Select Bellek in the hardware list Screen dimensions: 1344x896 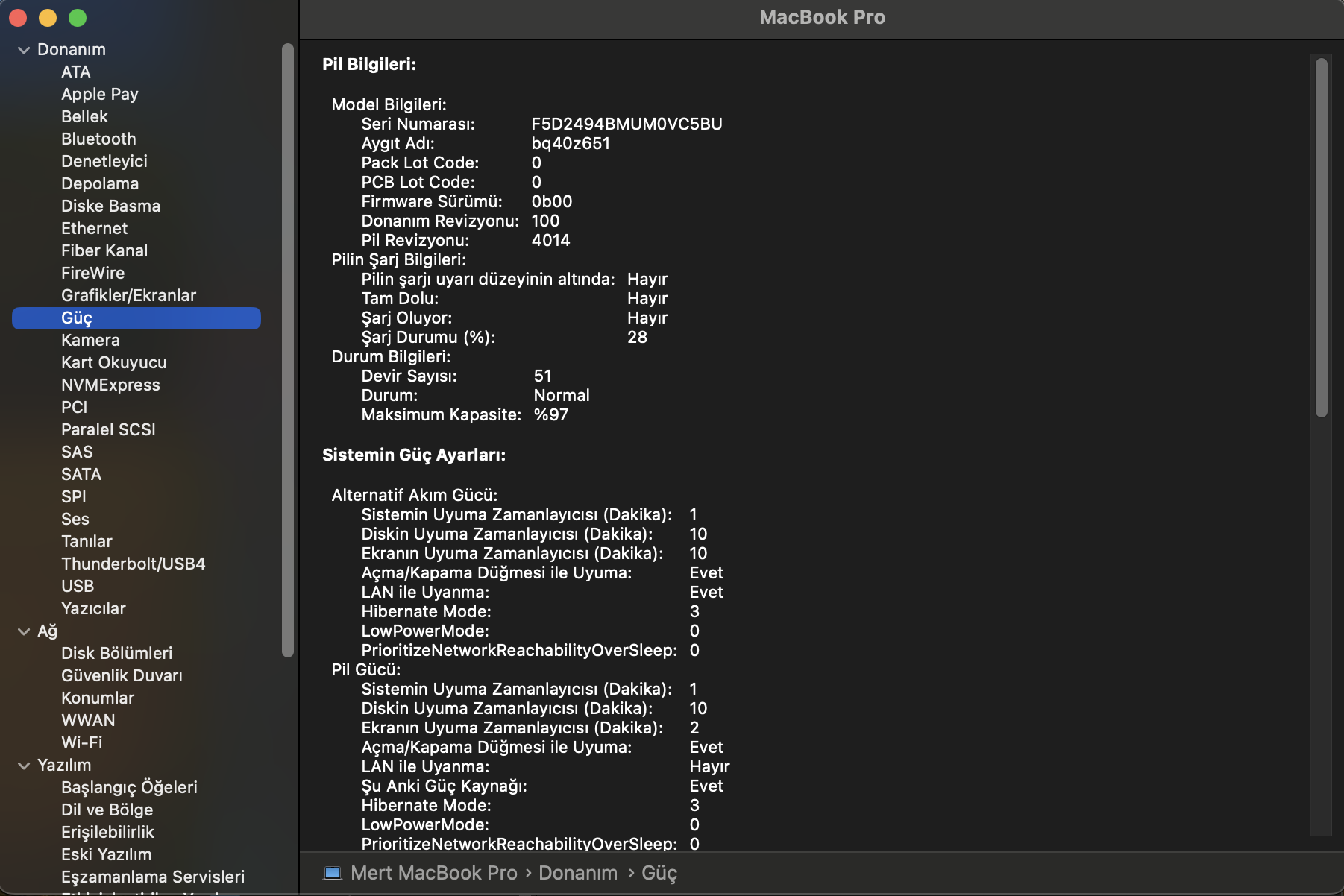point(84,116)
